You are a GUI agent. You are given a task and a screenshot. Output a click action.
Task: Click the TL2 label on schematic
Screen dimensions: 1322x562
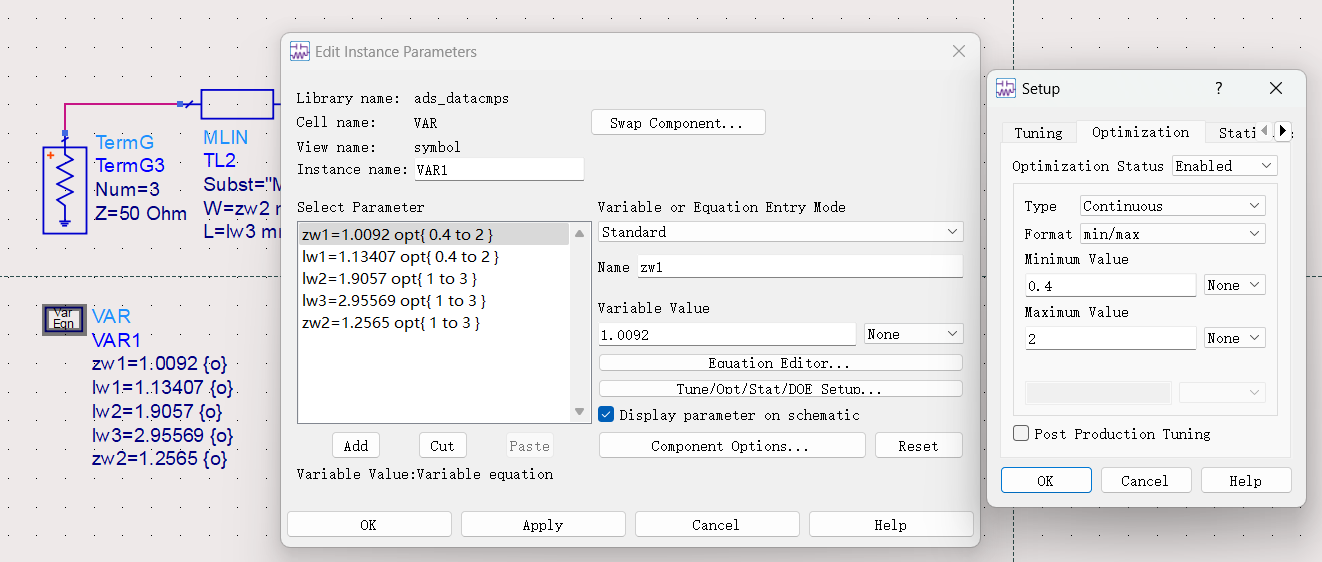219,160
